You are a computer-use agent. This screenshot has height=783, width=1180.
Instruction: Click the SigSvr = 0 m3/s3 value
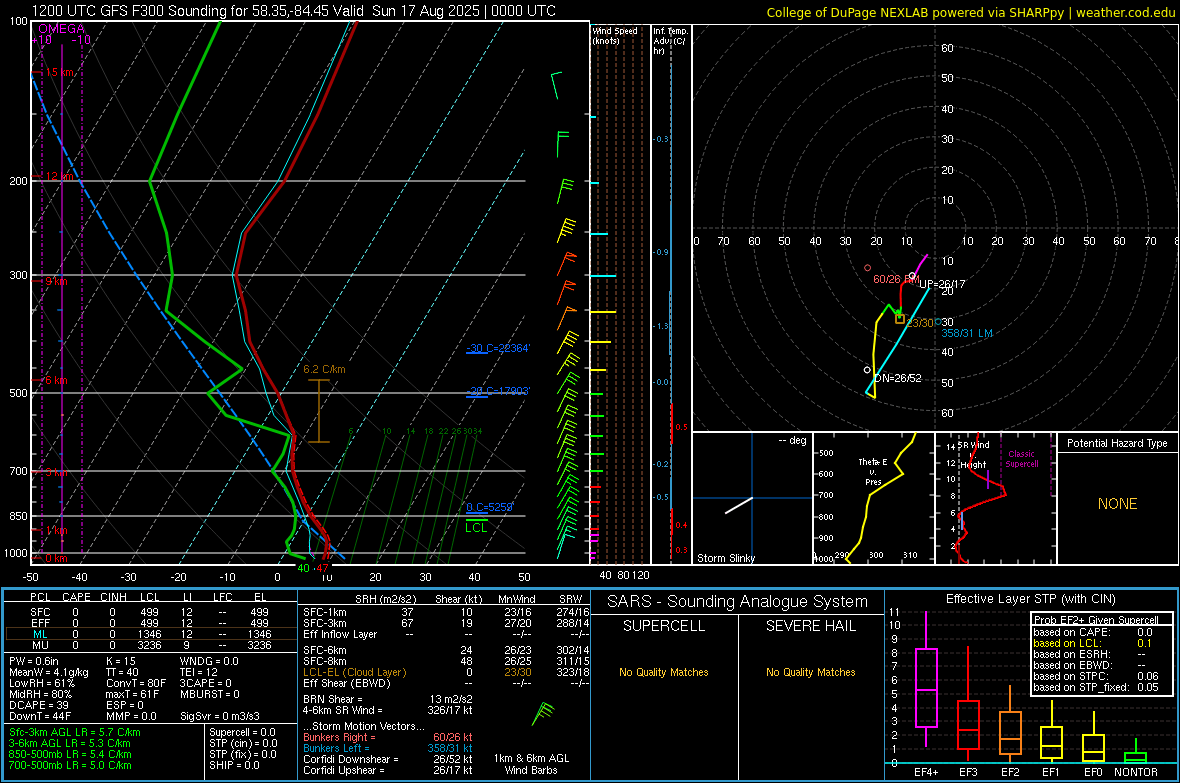pyautogui.click(x=220, y=716)
